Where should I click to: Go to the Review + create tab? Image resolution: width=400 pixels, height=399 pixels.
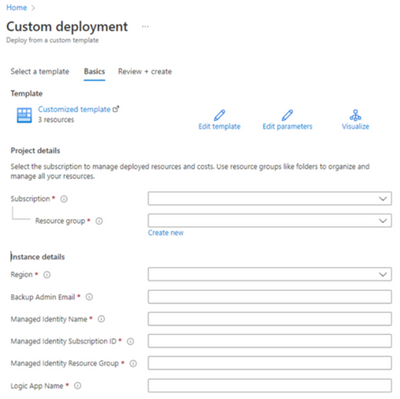[x=145, y=72]
